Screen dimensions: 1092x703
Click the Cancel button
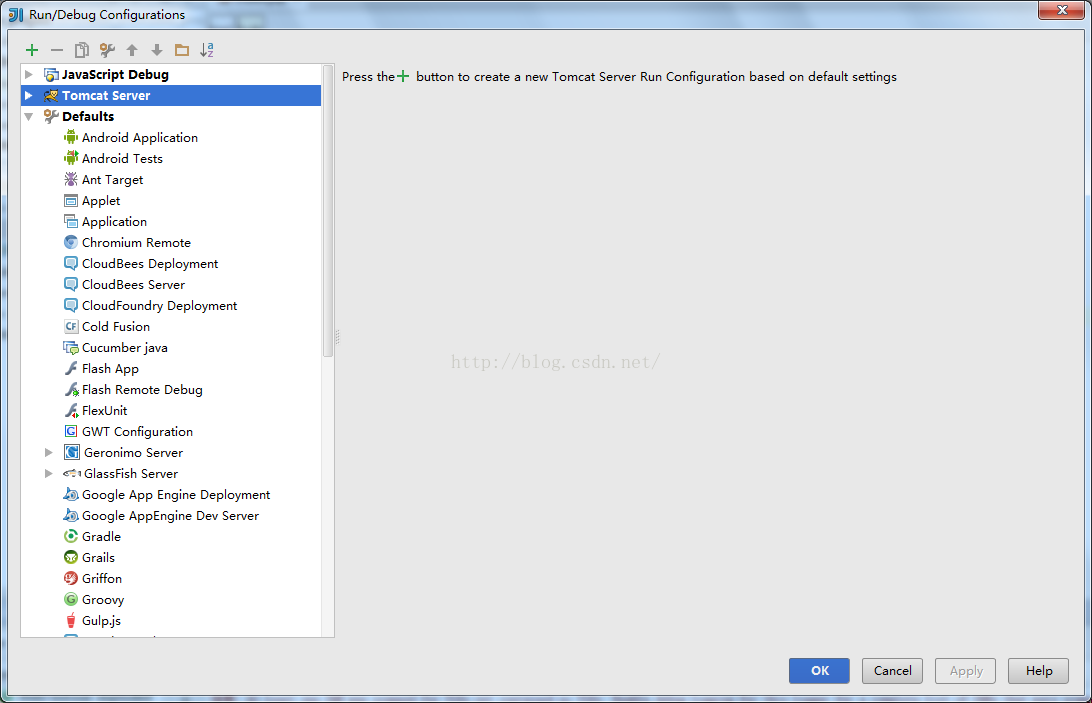pos(892,670)
